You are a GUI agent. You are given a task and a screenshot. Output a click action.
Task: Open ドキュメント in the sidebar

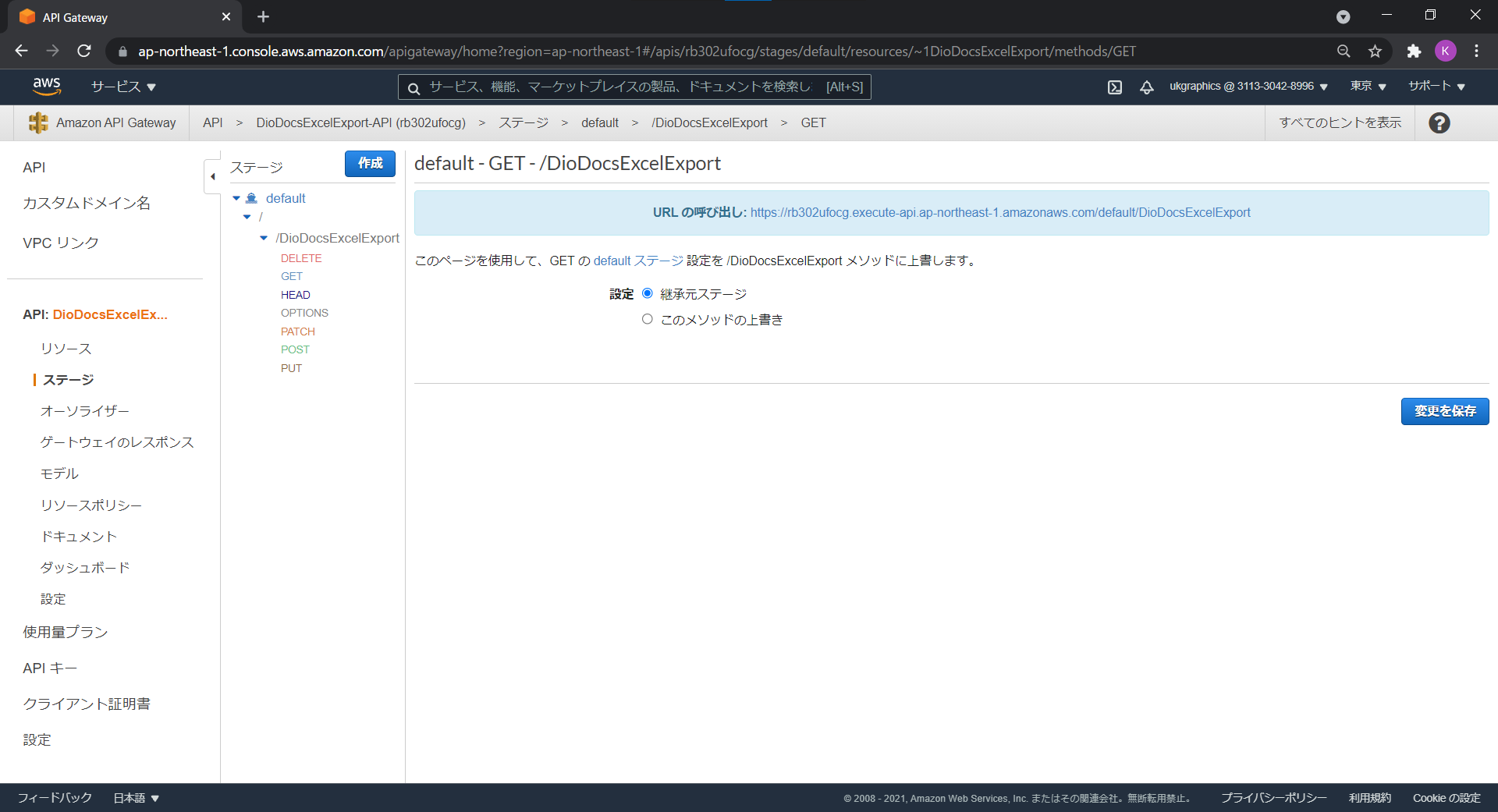pyautogui.click(x=79, y=537)
